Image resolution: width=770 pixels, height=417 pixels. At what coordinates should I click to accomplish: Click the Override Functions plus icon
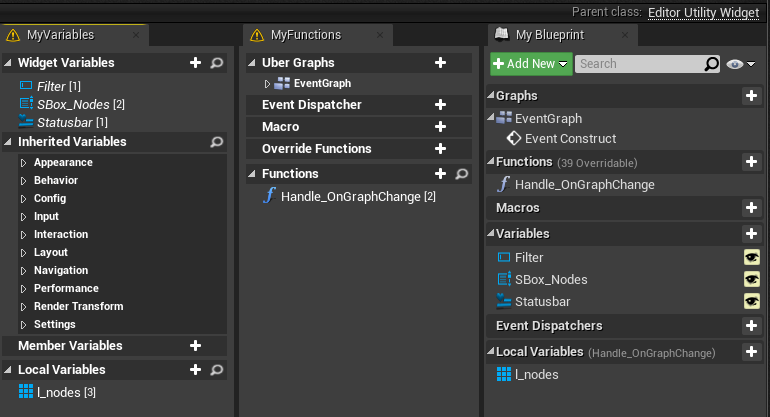pos(440,149)
